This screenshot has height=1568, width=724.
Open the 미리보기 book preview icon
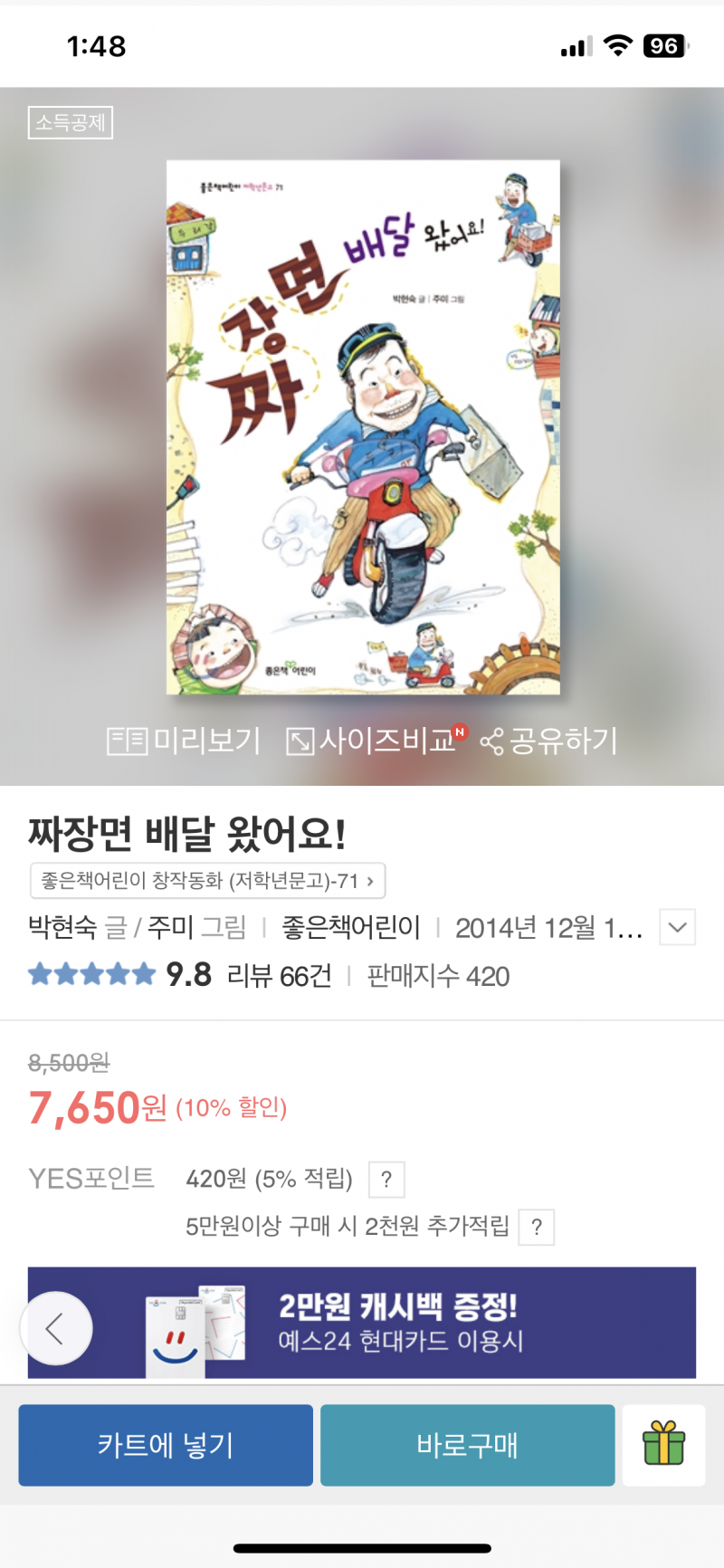click(x=128, y=741)
